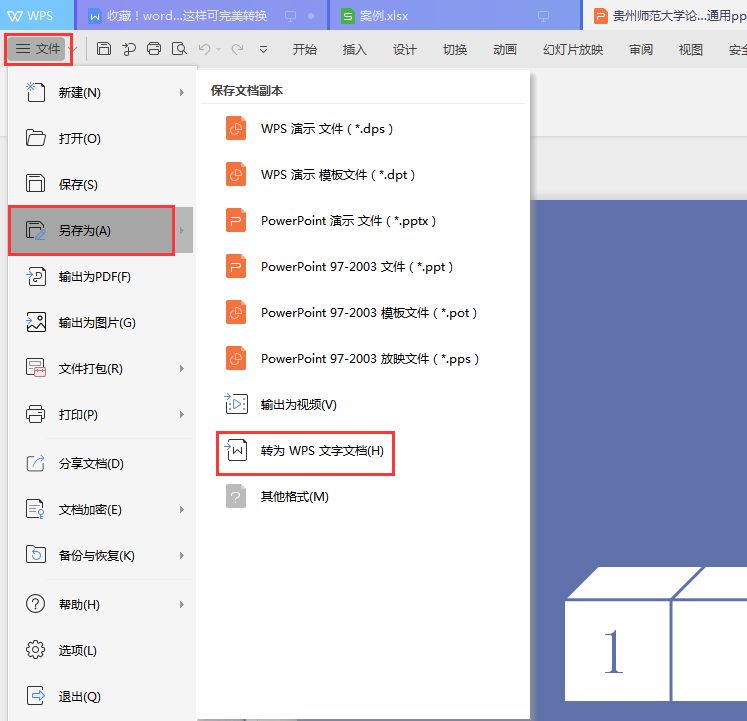Select 分享文档(D) in the file menu
The image size is (747, 721).
point(101,464)
